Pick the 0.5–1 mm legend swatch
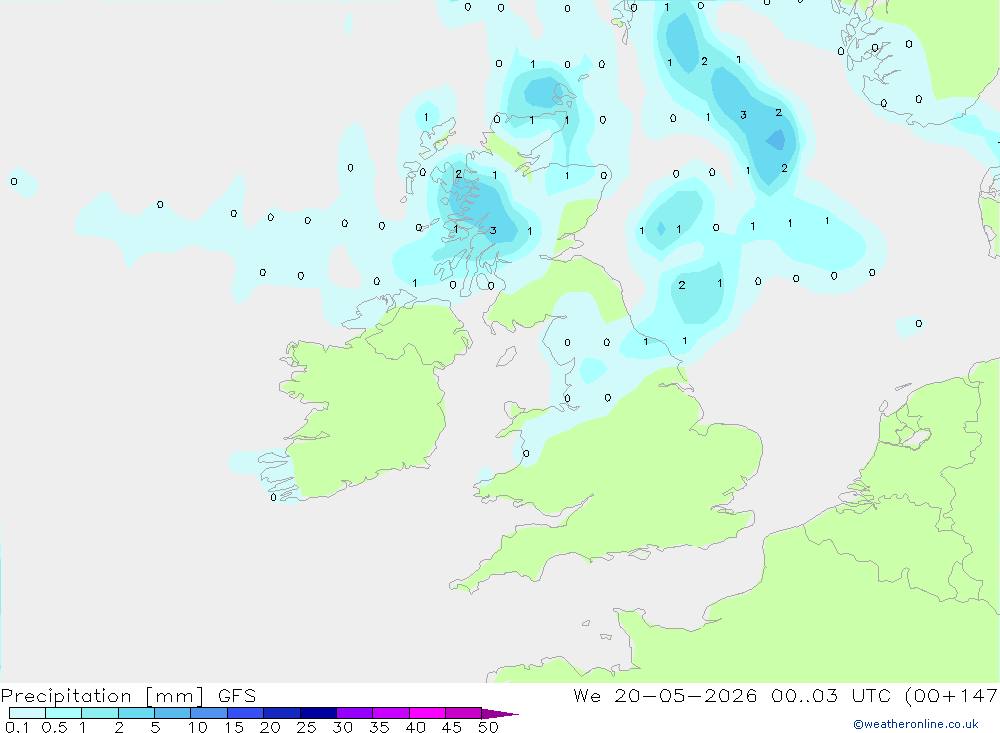 (x=64, y=713)
